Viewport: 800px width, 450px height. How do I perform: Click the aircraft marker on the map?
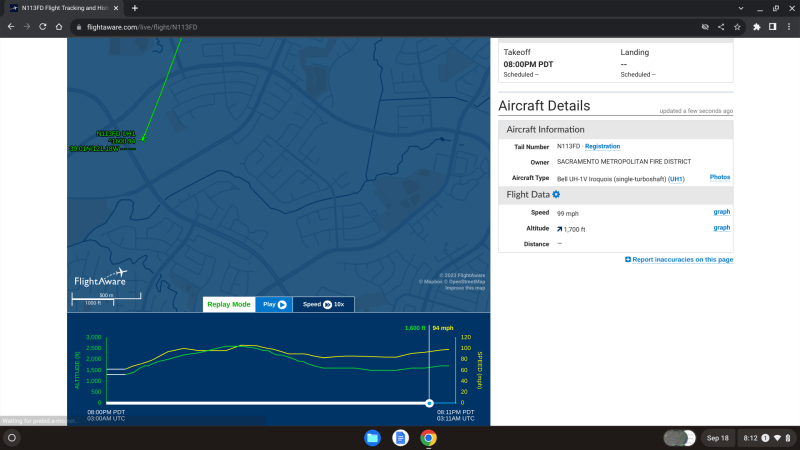(143, 138)
